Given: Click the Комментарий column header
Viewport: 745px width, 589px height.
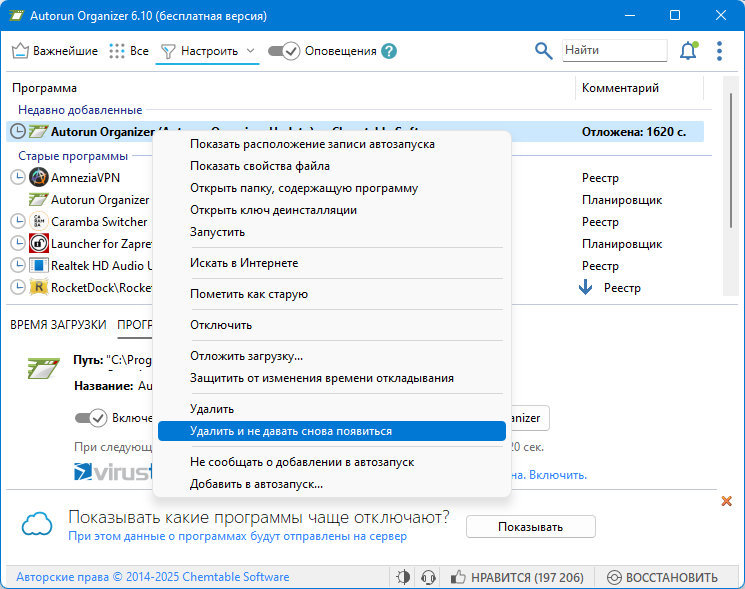Looking at the screenshot, I should (x=620, y=88).
